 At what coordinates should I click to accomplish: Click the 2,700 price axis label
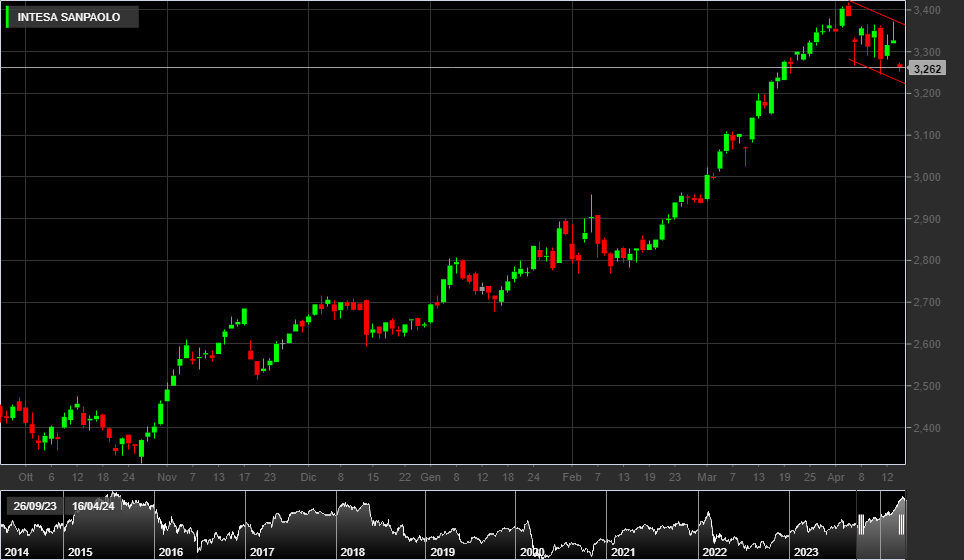(926, 302)
